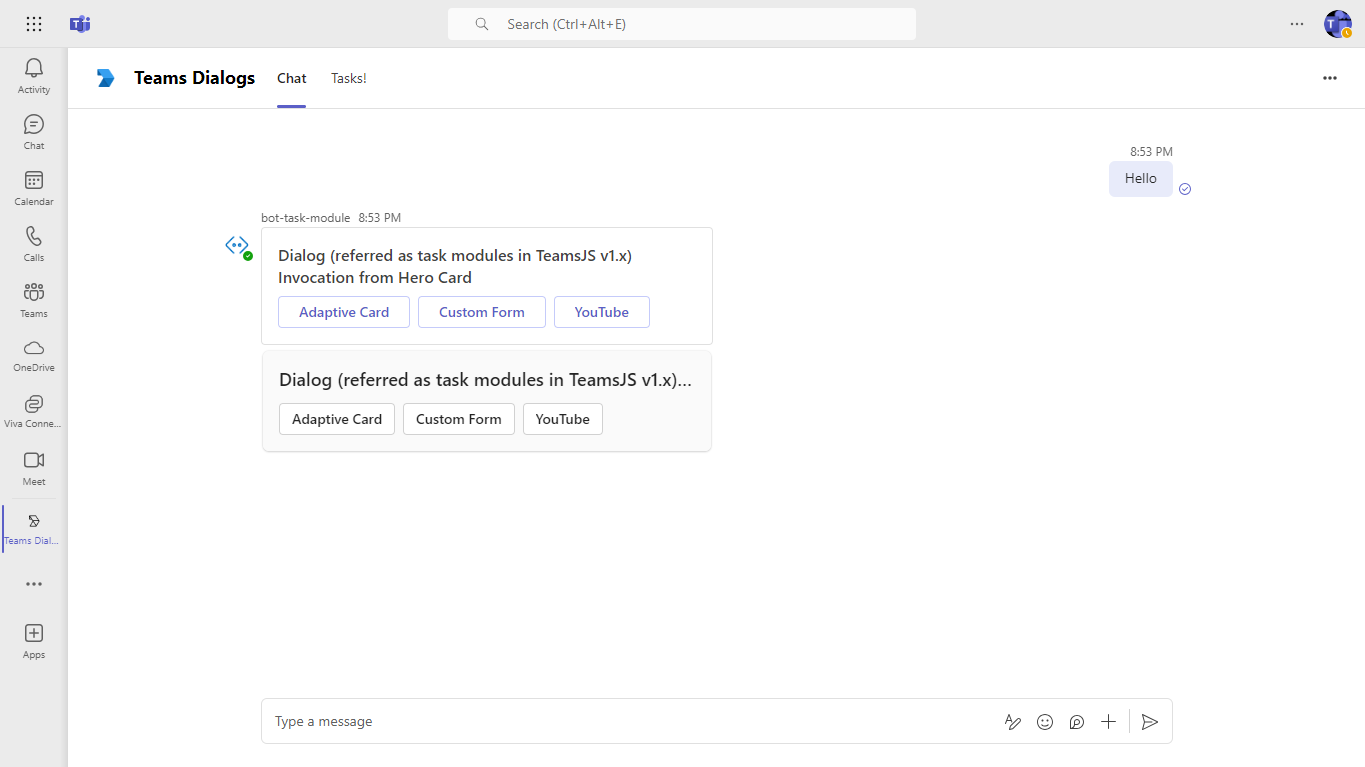Click YouTube button in Hero Card

pyautogui.click(x=602, y=312)
